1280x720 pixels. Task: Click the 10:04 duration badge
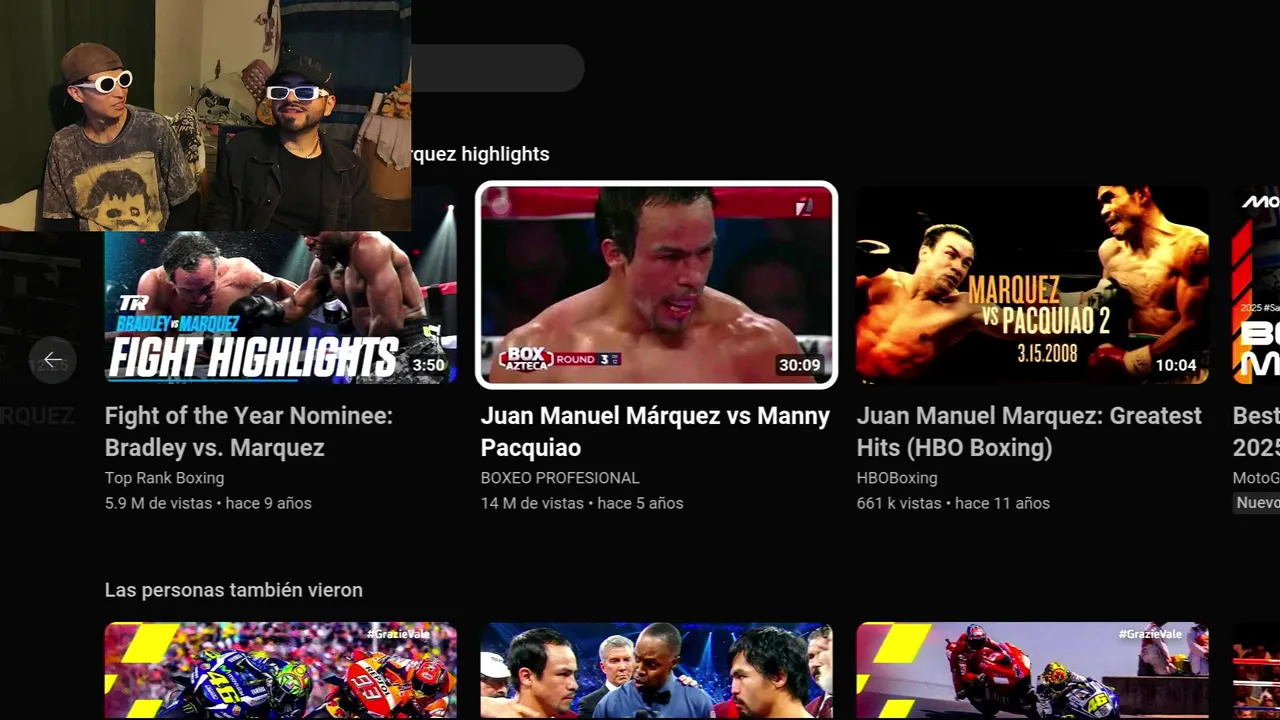[1176, 365]
